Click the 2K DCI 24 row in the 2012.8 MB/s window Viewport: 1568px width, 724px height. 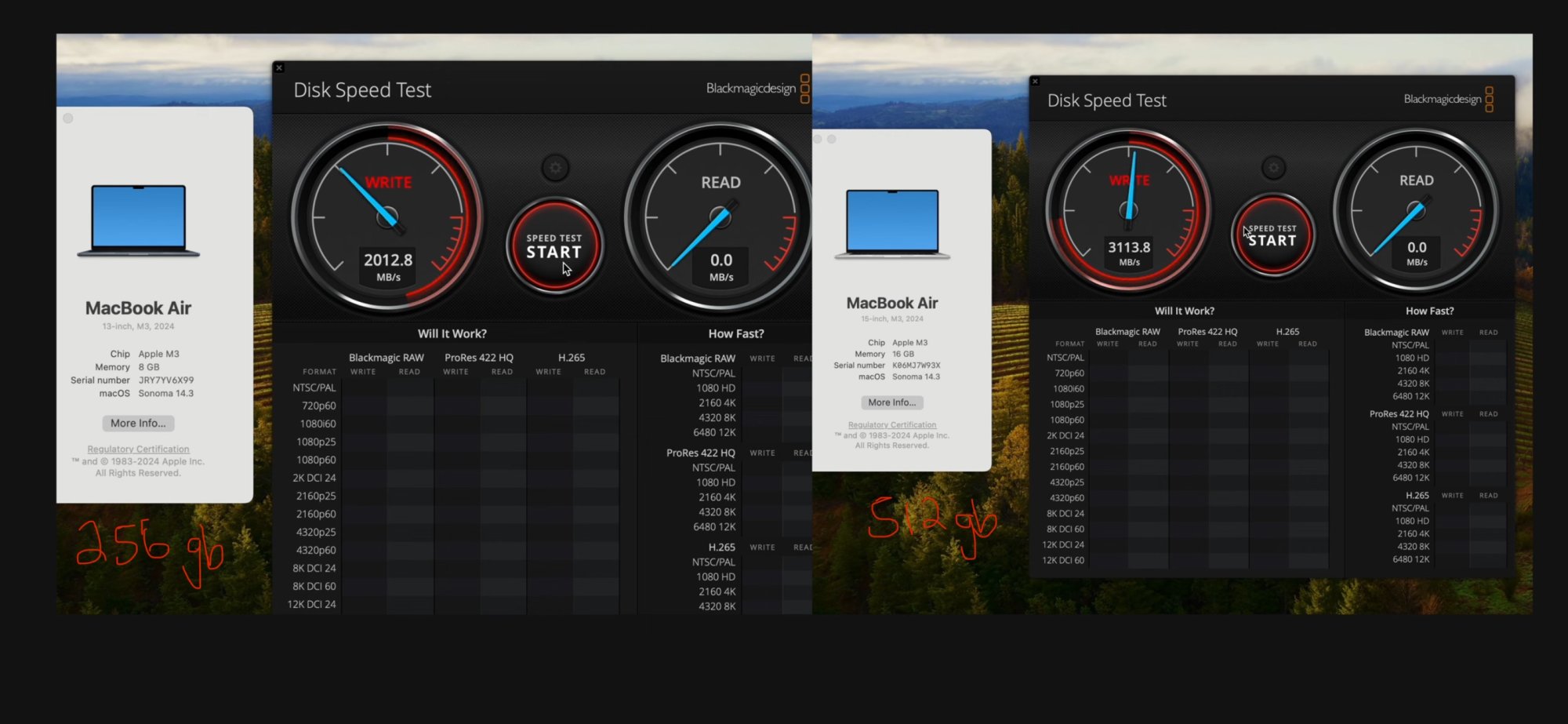(455, 478)
